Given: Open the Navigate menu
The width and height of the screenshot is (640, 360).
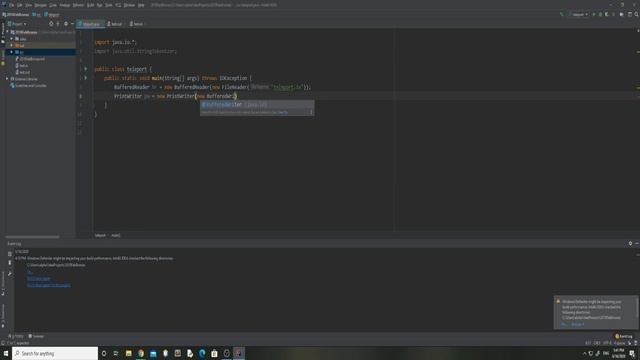Looking at the screenshot, I should [40, 5].
